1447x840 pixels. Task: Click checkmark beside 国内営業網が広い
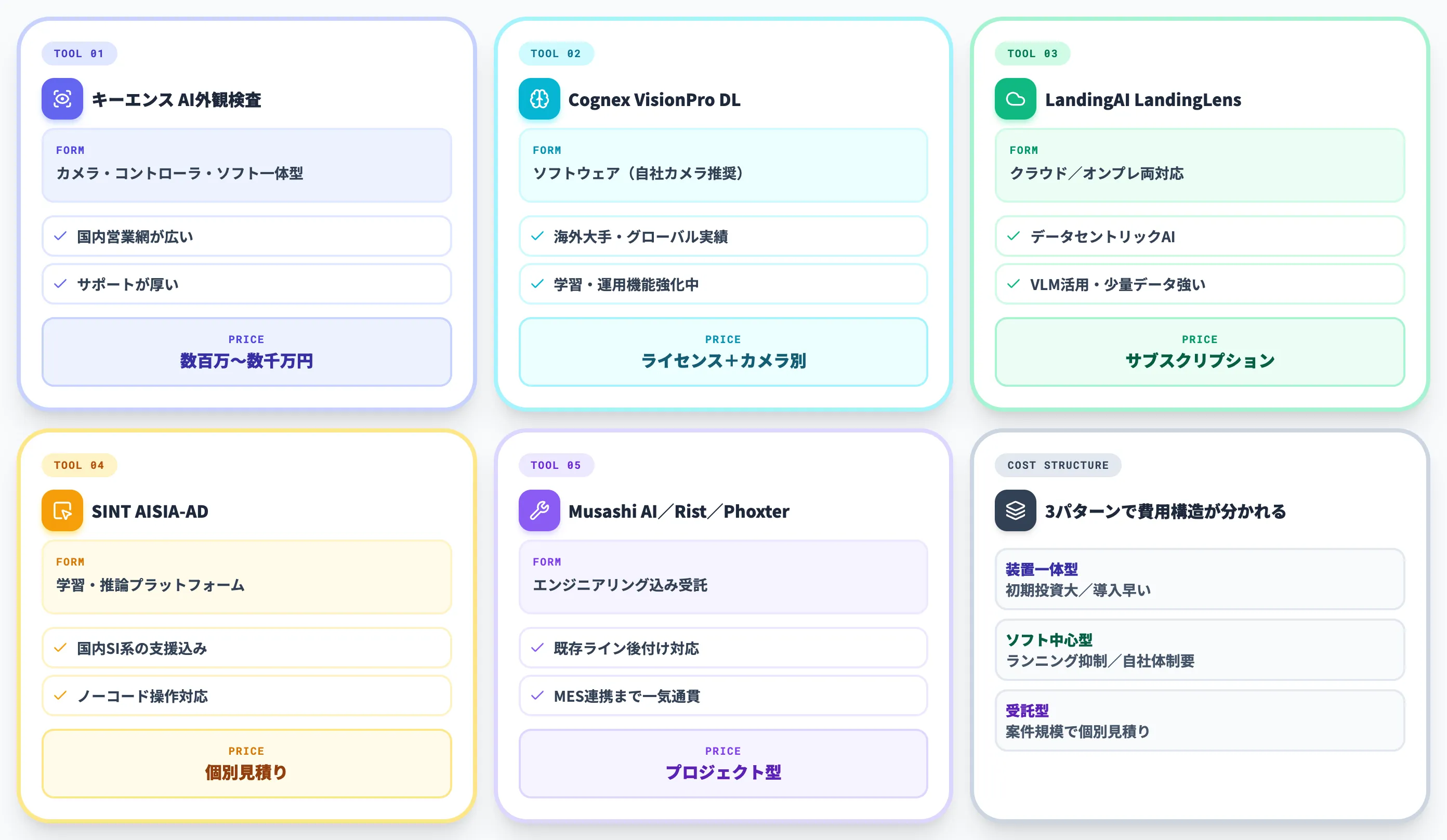coord(60,236)
